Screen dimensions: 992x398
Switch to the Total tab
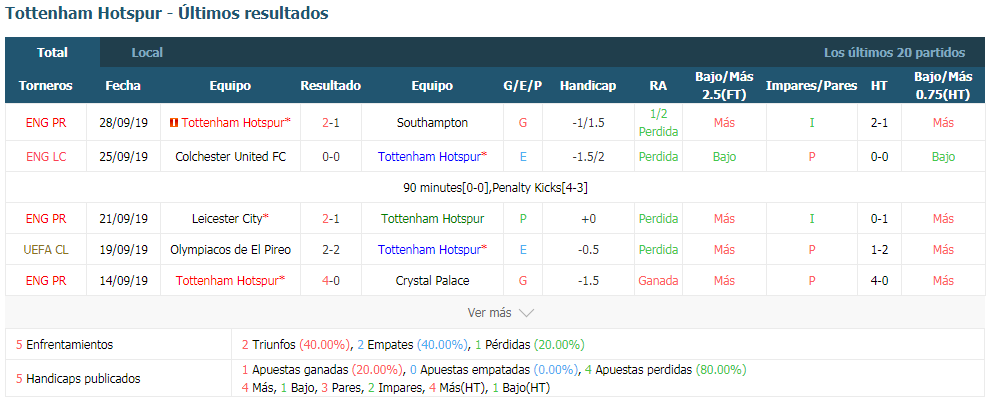click(53, 53)
